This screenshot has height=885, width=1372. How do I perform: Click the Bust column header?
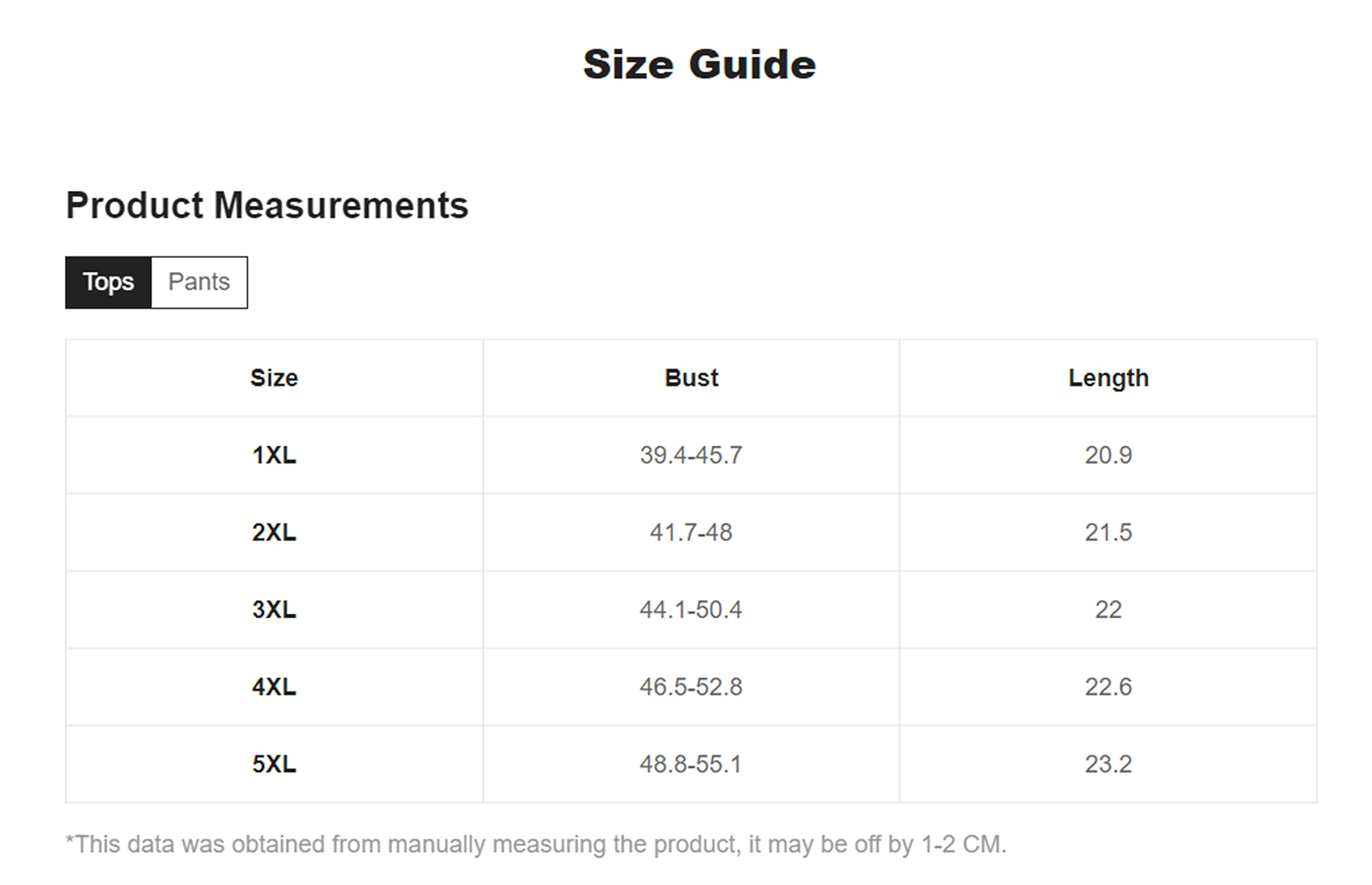click(691, 378)
